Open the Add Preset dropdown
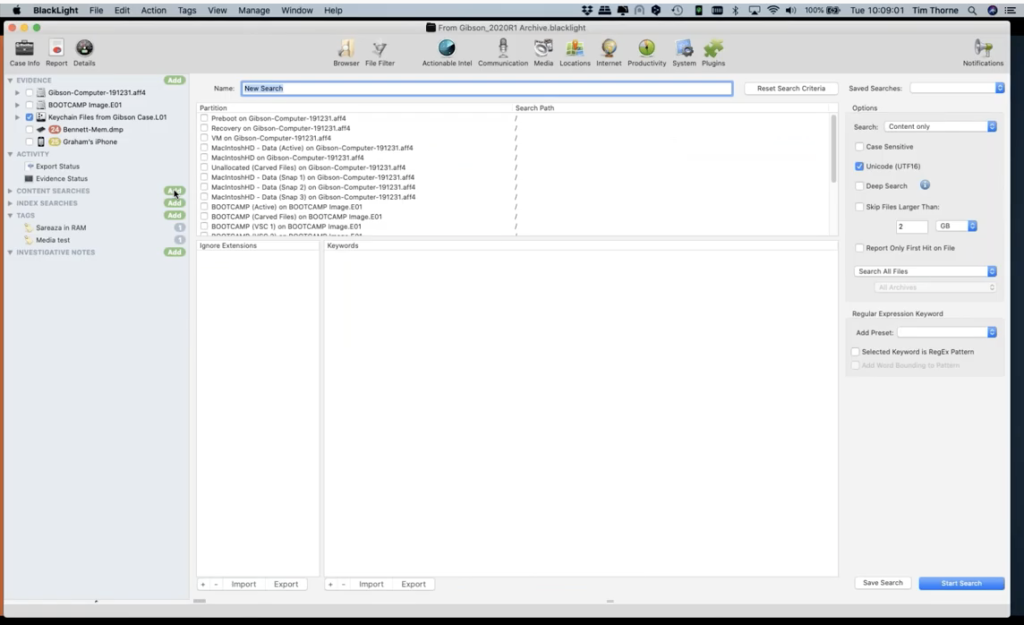The height and width of the screenshot is (625, 1024). pyautogui.click(x=946, y=332)
